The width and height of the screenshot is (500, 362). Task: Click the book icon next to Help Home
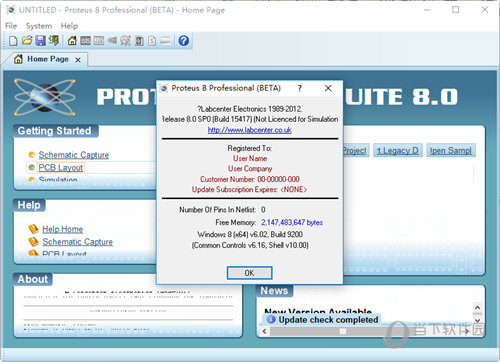pyautogui.click(x=34, y=229)
